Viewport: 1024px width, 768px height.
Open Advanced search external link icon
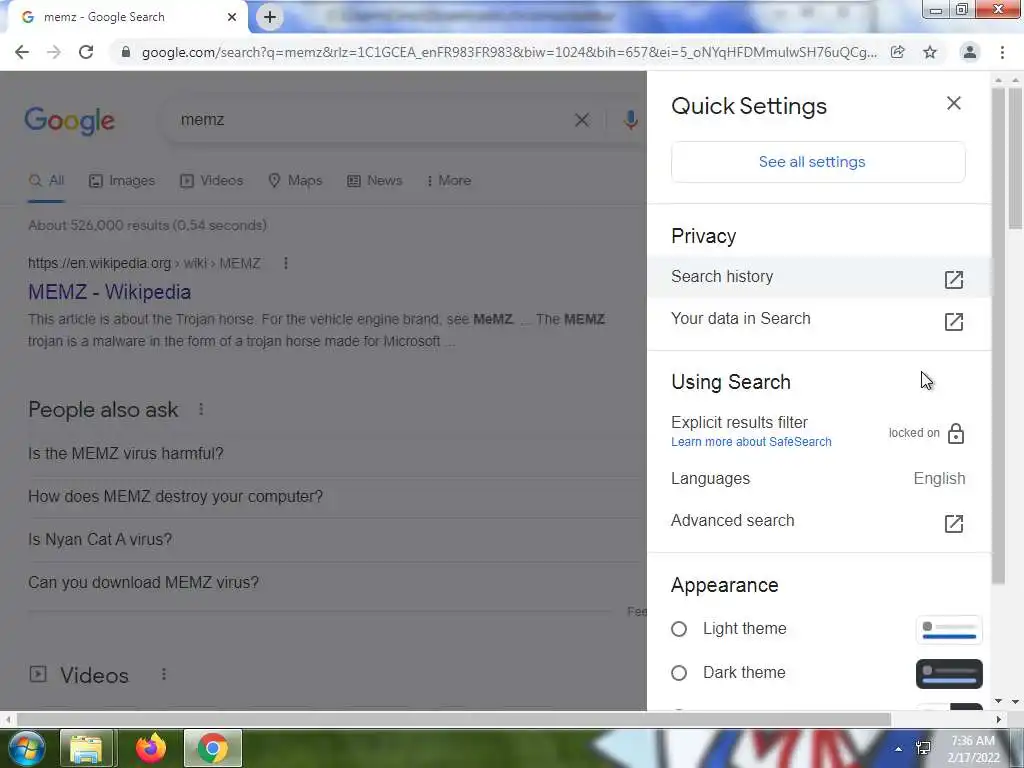coord(953,523)
